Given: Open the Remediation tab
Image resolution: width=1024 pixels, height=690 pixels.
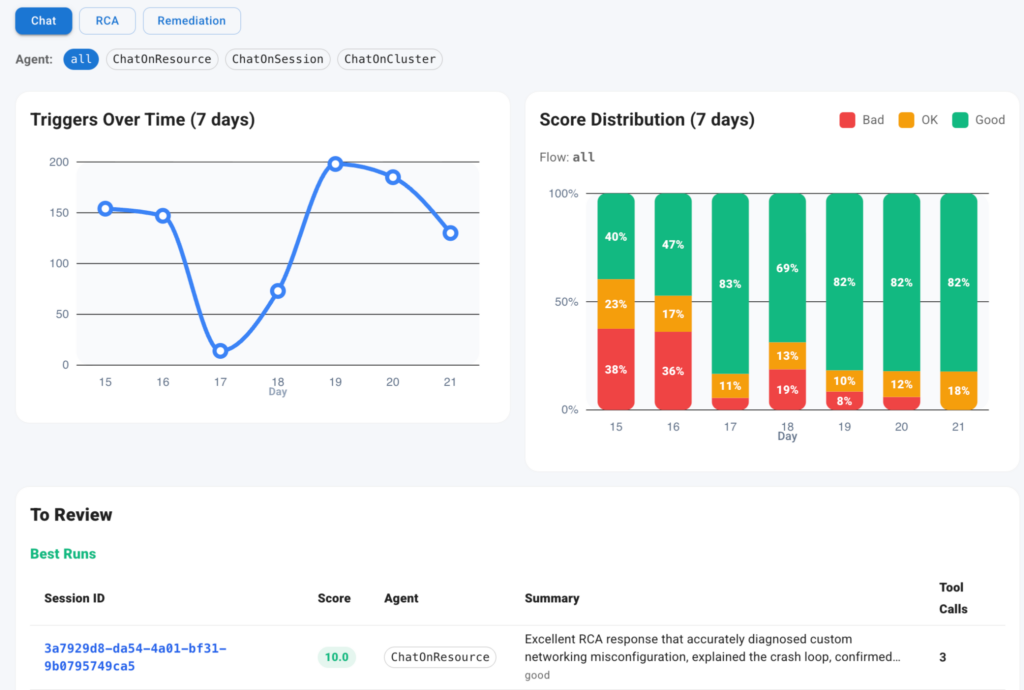Looking at the screenshot, I should [x=191, y=21].
